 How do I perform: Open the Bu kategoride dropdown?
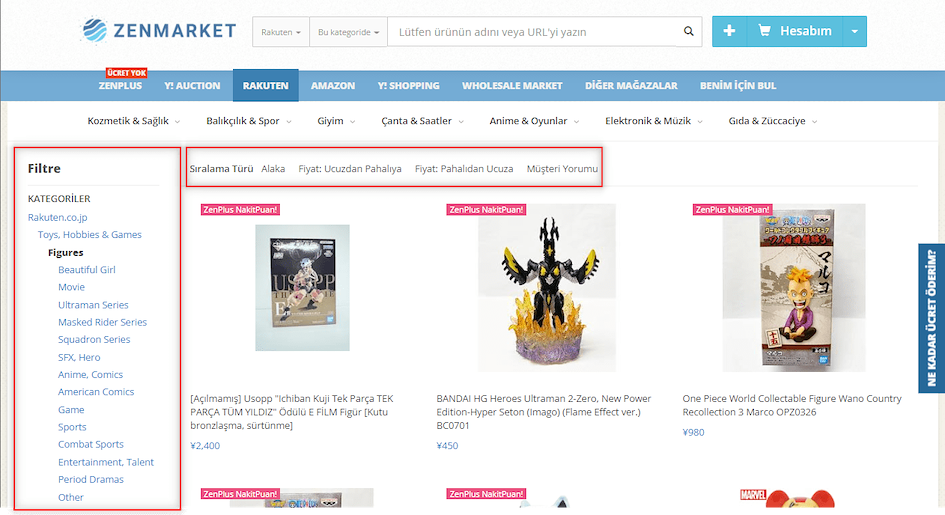(x=348, y=32)
